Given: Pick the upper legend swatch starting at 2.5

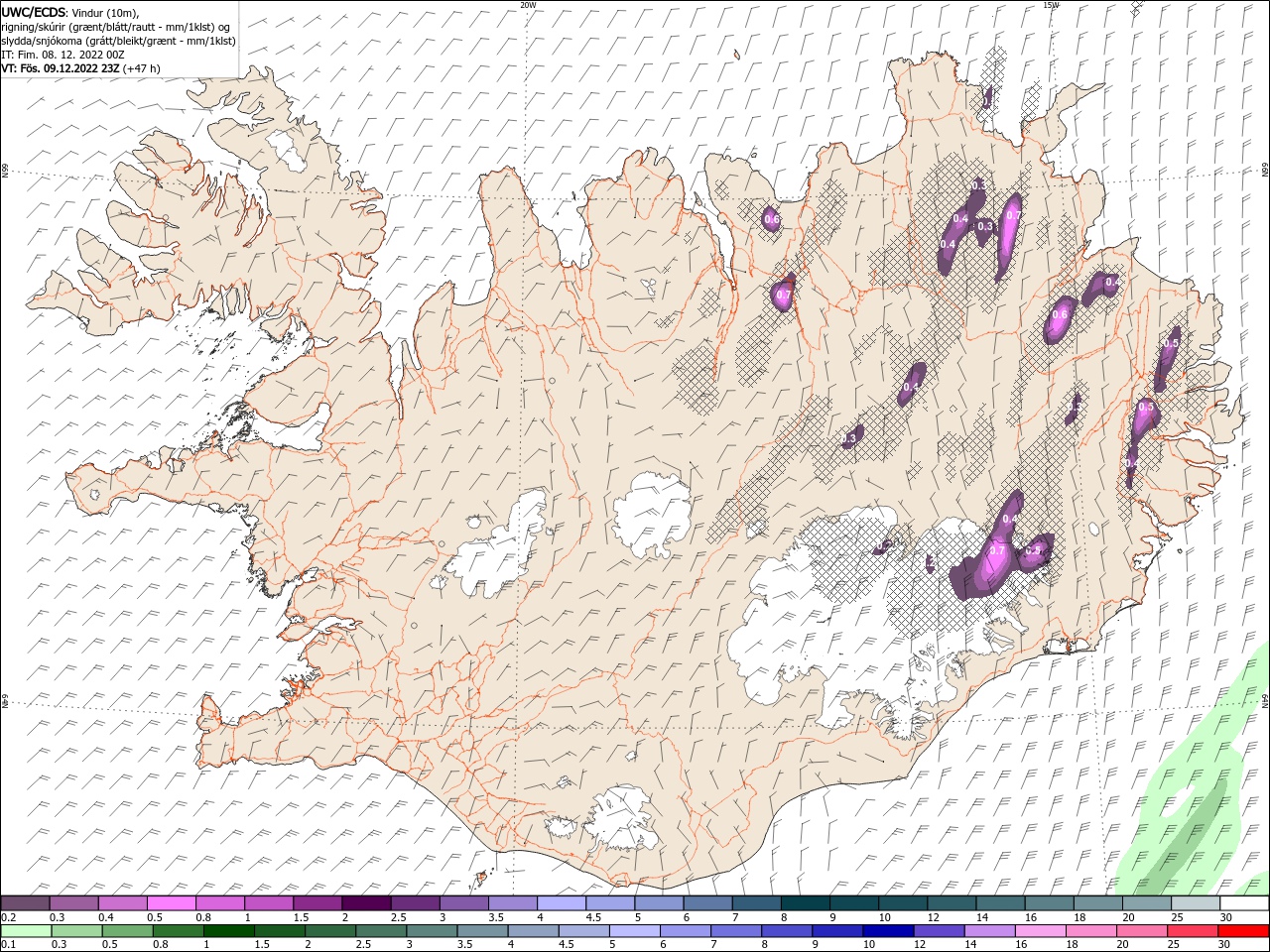Looking at the screenshot, I should [x=415, y=903].
